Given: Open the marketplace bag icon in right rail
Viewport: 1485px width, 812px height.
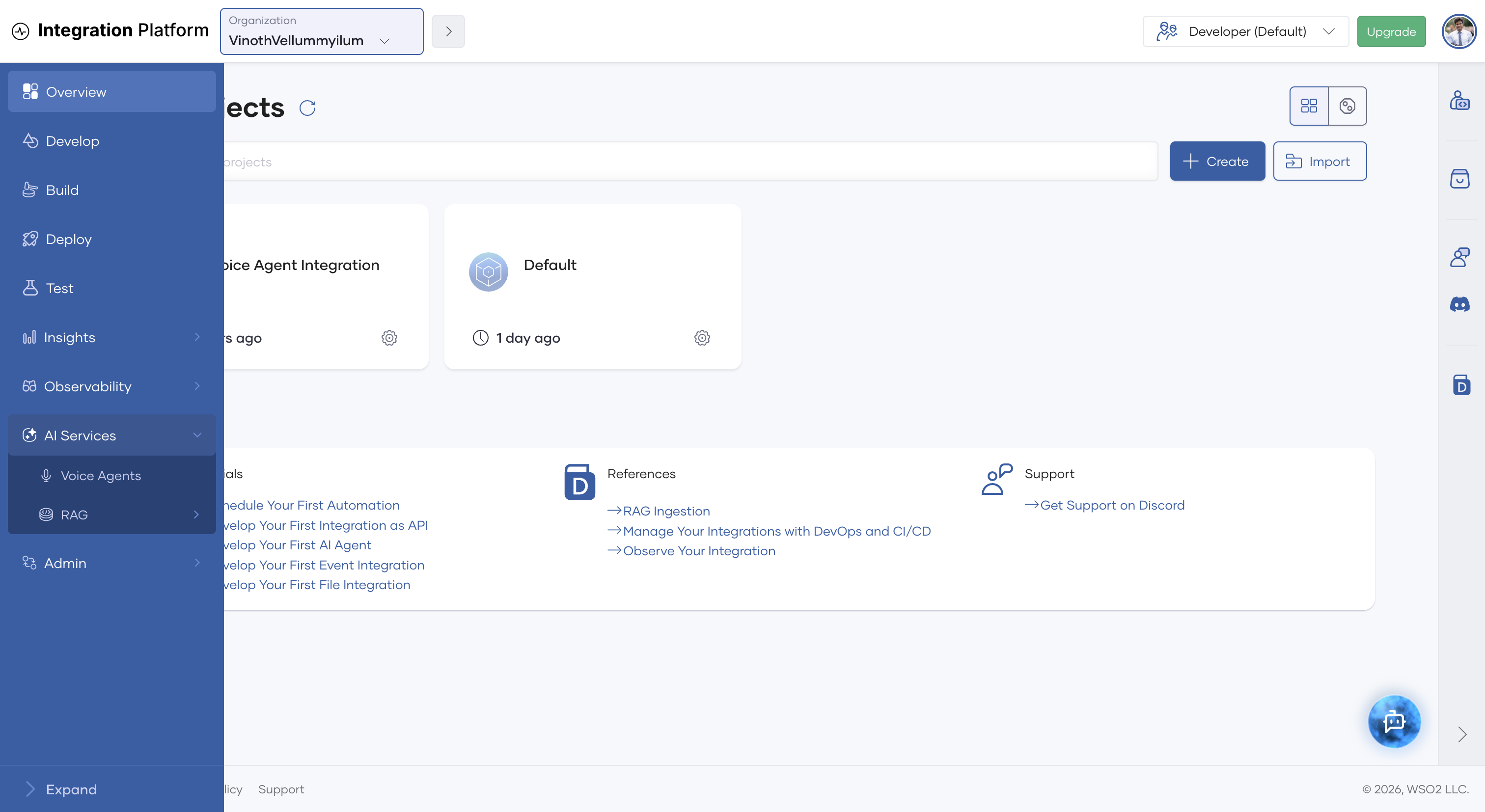Looking at the screenshot, I should 1459,178.
